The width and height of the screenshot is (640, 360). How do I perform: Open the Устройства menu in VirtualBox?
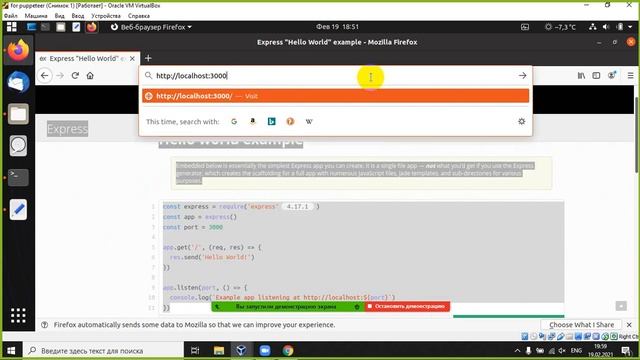pyautogui.click(x=106, y=16)
